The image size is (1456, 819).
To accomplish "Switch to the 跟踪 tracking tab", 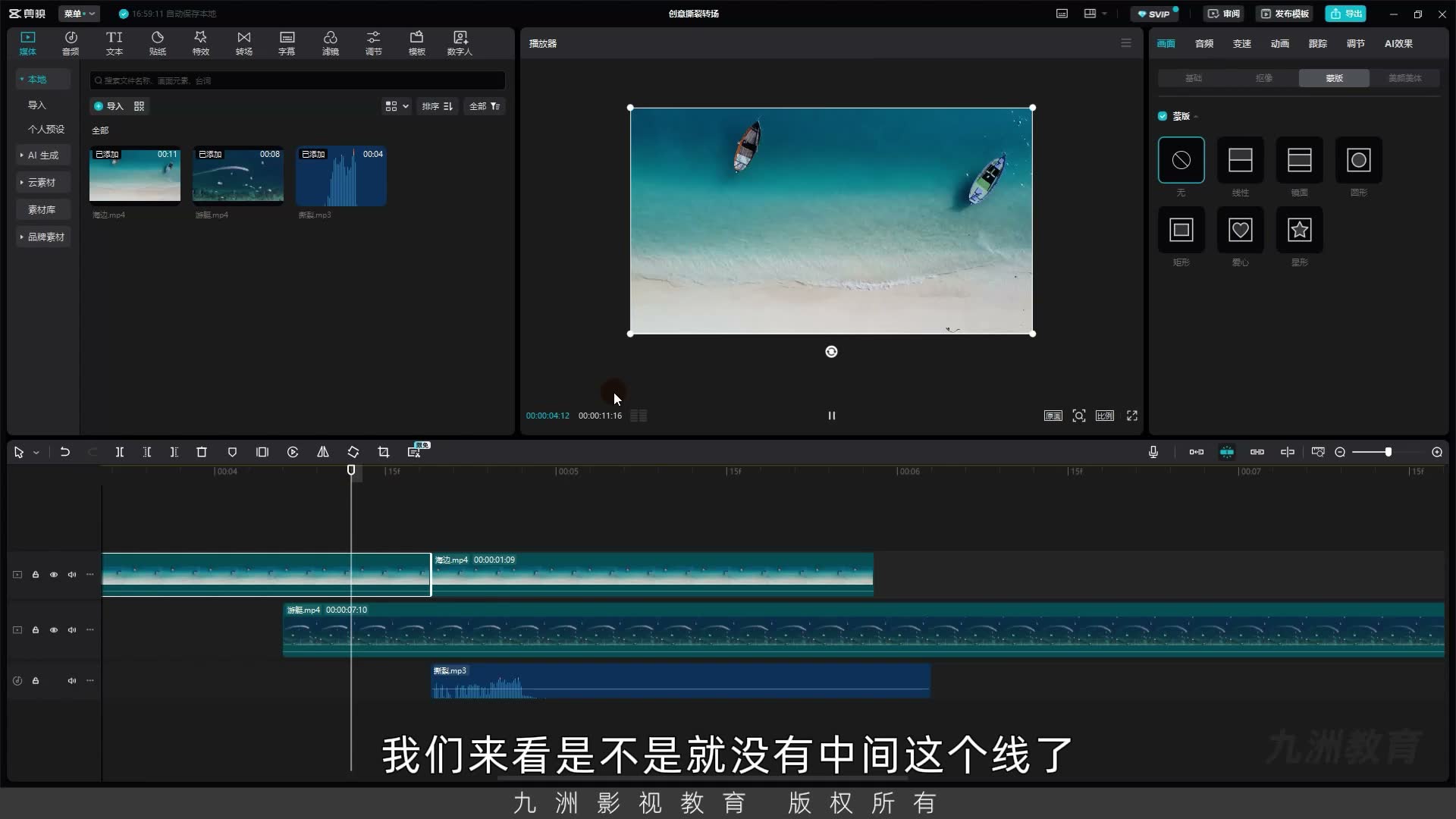I will click(1318, 44).
